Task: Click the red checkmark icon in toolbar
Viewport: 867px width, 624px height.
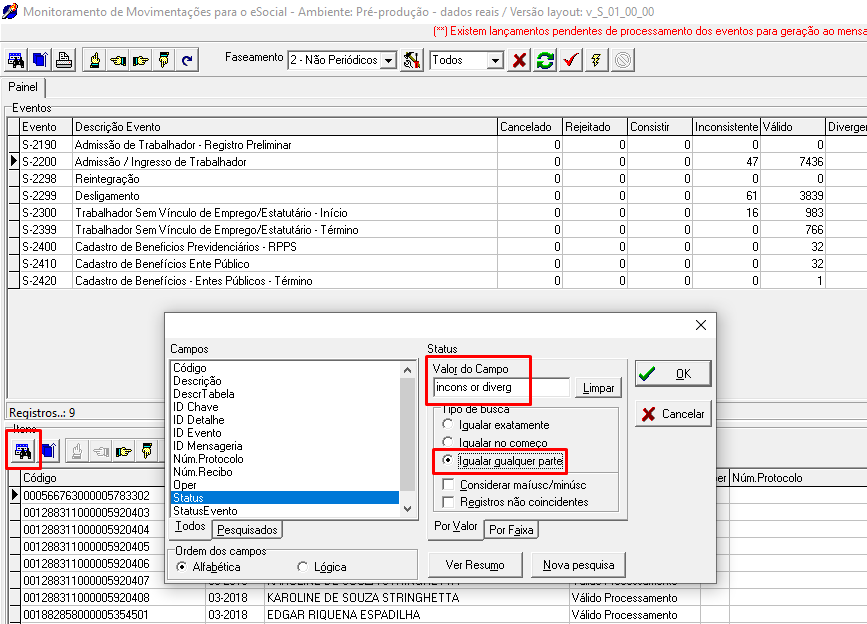Action: (x=570, y=61)
